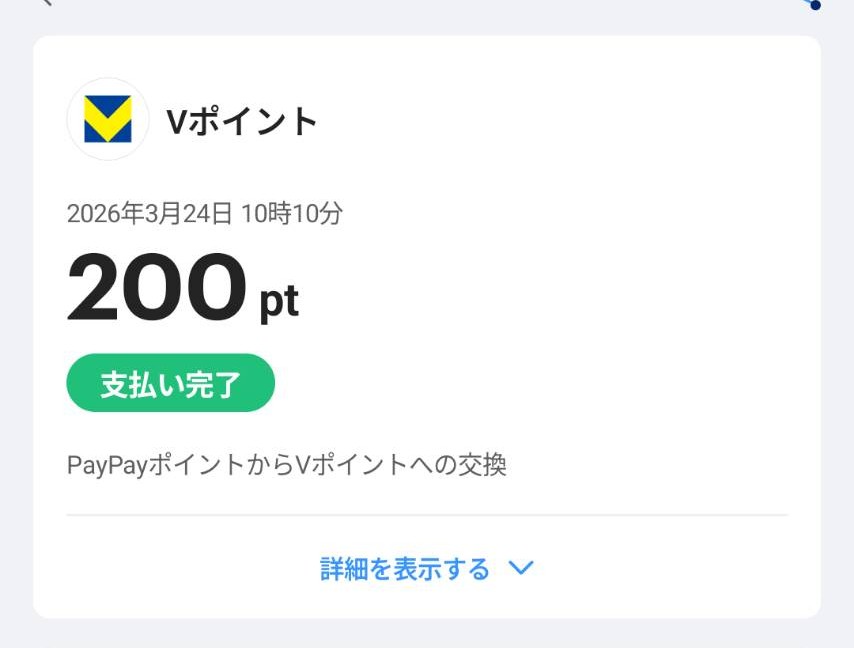Image resolution: width=854 pixels, height=648 pixels.
Task: Tap the green 支払い完了 status badge
Action: click(x=170, y=383)
